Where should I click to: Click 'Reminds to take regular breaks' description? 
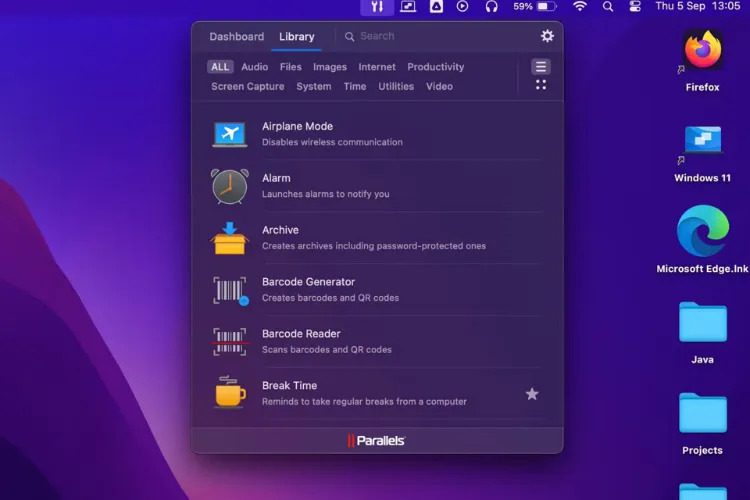click(364, 401)
